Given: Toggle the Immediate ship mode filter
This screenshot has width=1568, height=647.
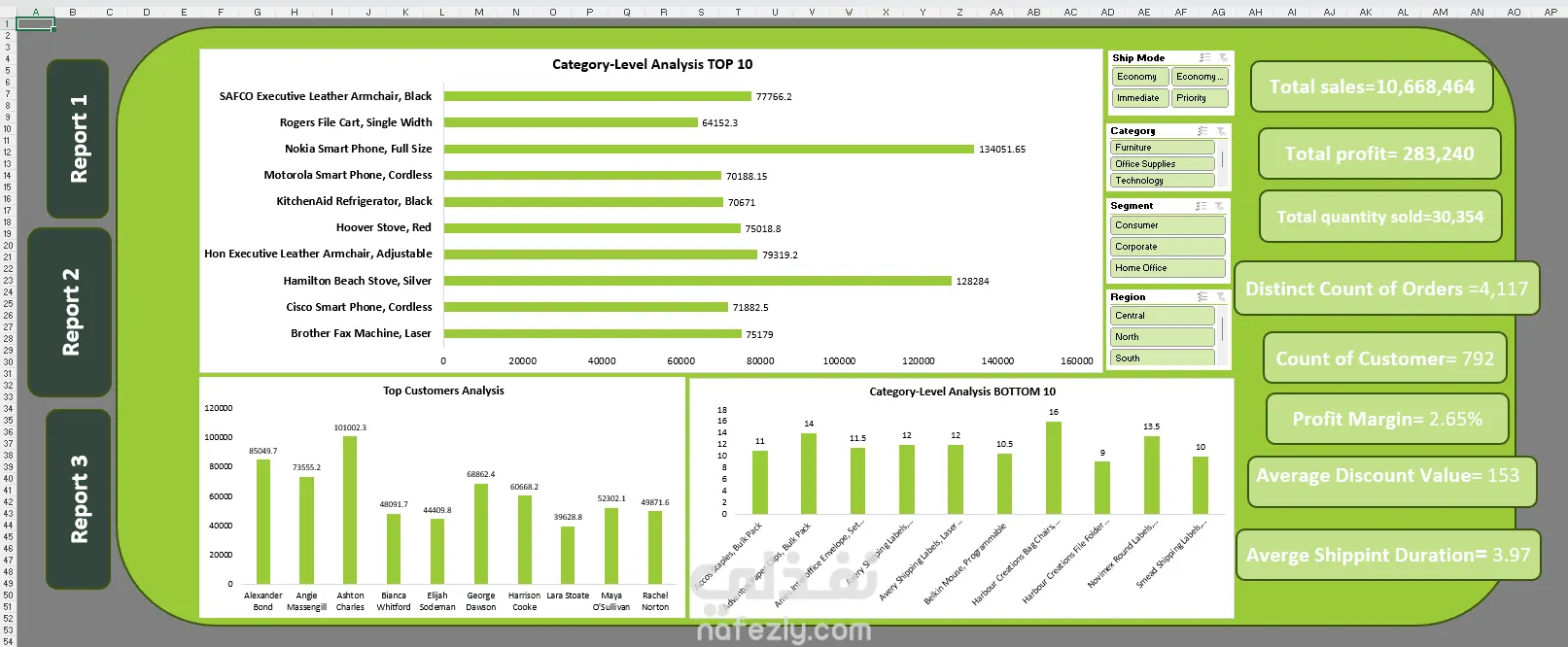Looking at the screenshot, I should (1139, 98).
